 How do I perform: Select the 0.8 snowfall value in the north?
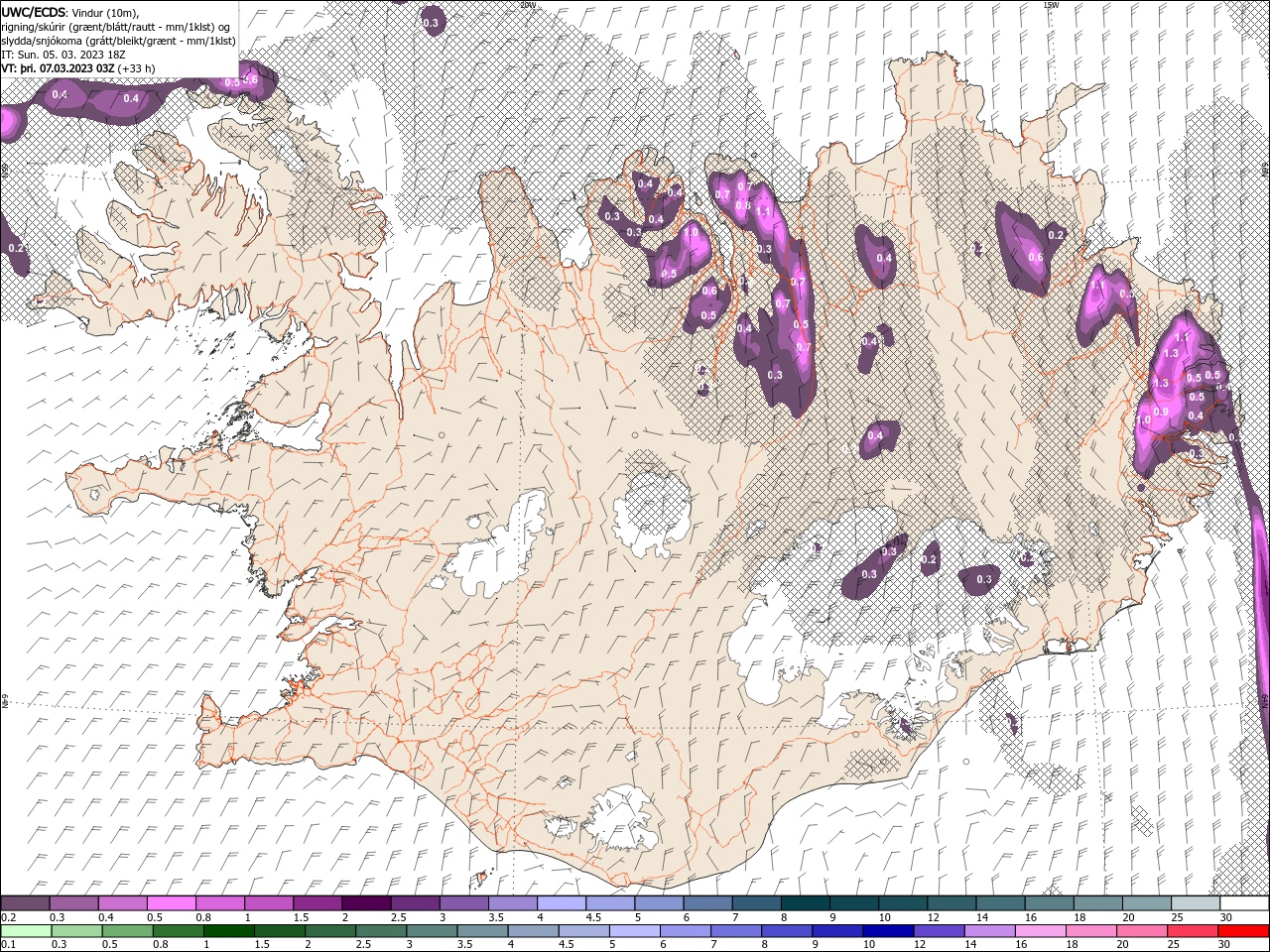(x=742, y=205)
